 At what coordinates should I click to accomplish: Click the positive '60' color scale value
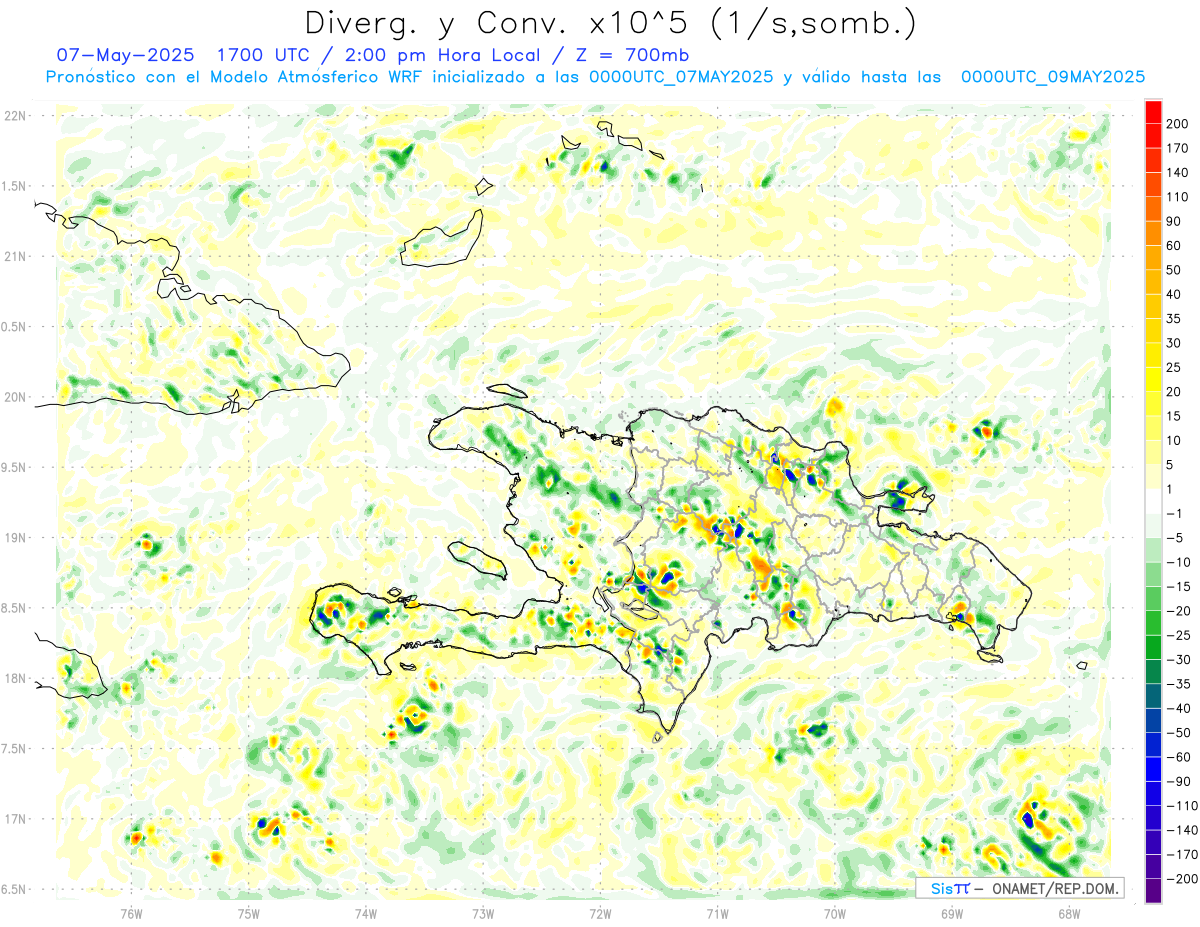[1175, 246]
